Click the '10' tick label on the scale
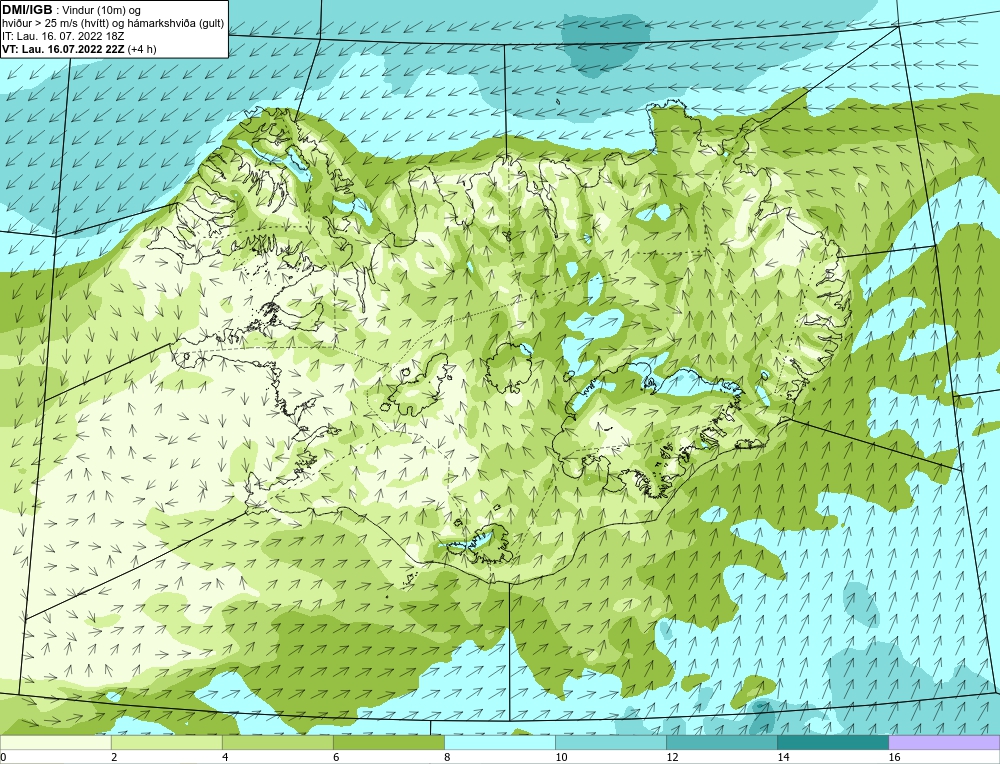Viewport: 1000px width, 764px height. (x=561, y=757)
